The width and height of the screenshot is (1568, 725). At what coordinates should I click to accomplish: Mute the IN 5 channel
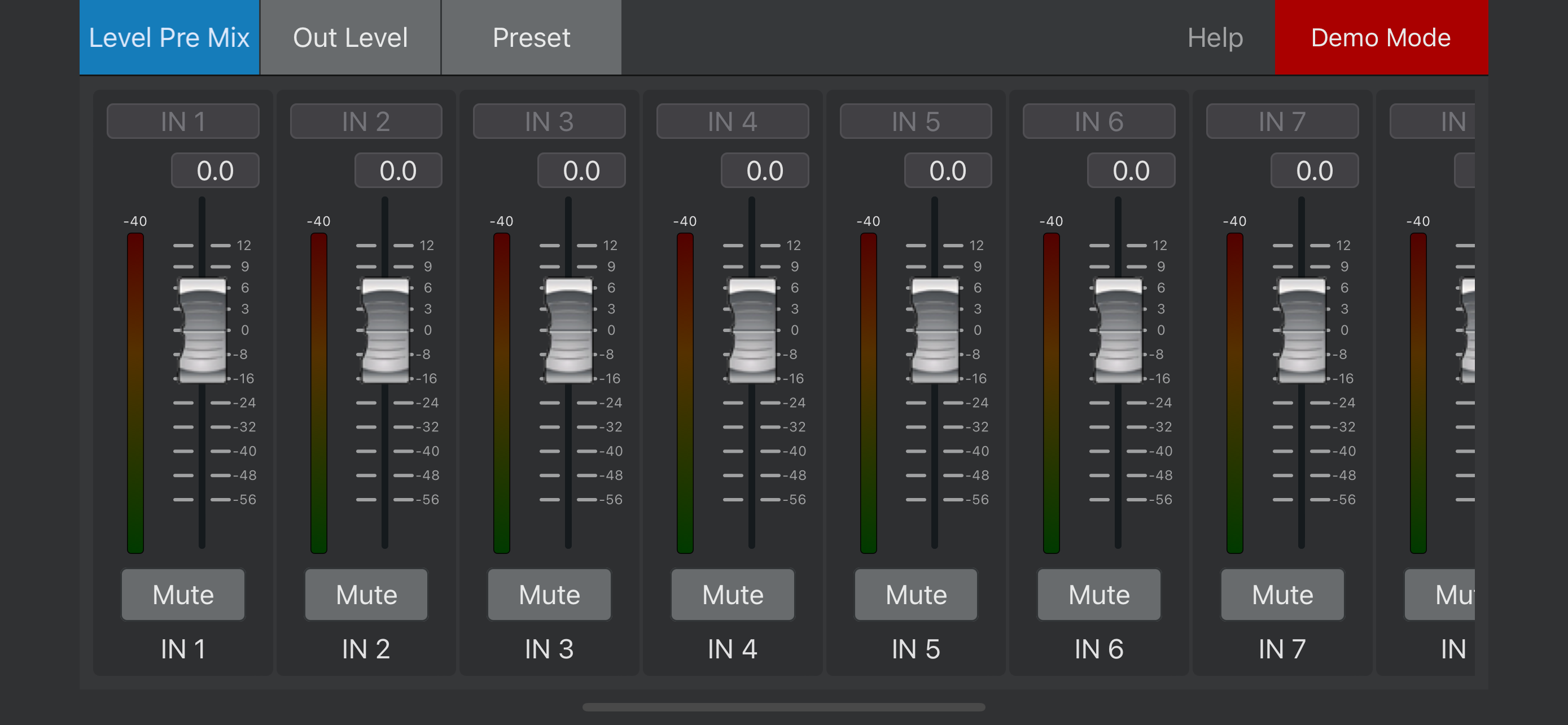(x=916, y=595)
